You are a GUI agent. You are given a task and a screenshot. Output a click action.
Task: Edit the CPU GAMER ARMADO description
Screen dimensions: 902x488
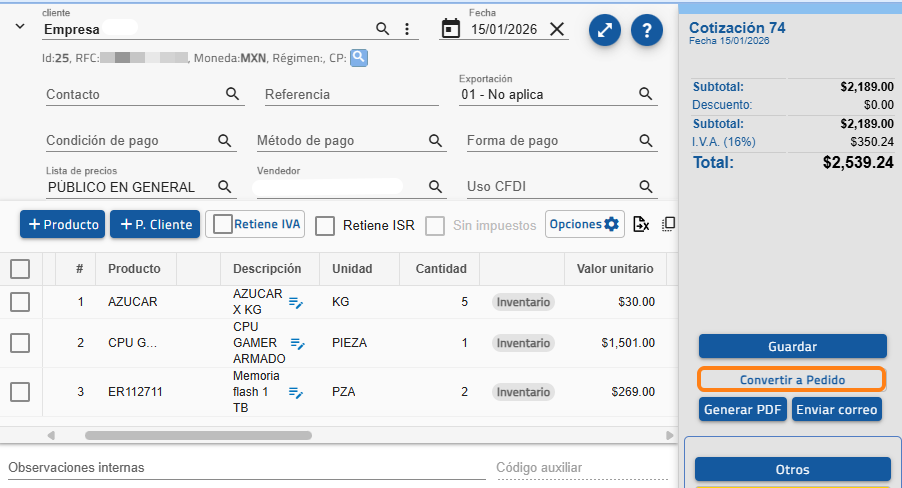click(x=297, y=344)
